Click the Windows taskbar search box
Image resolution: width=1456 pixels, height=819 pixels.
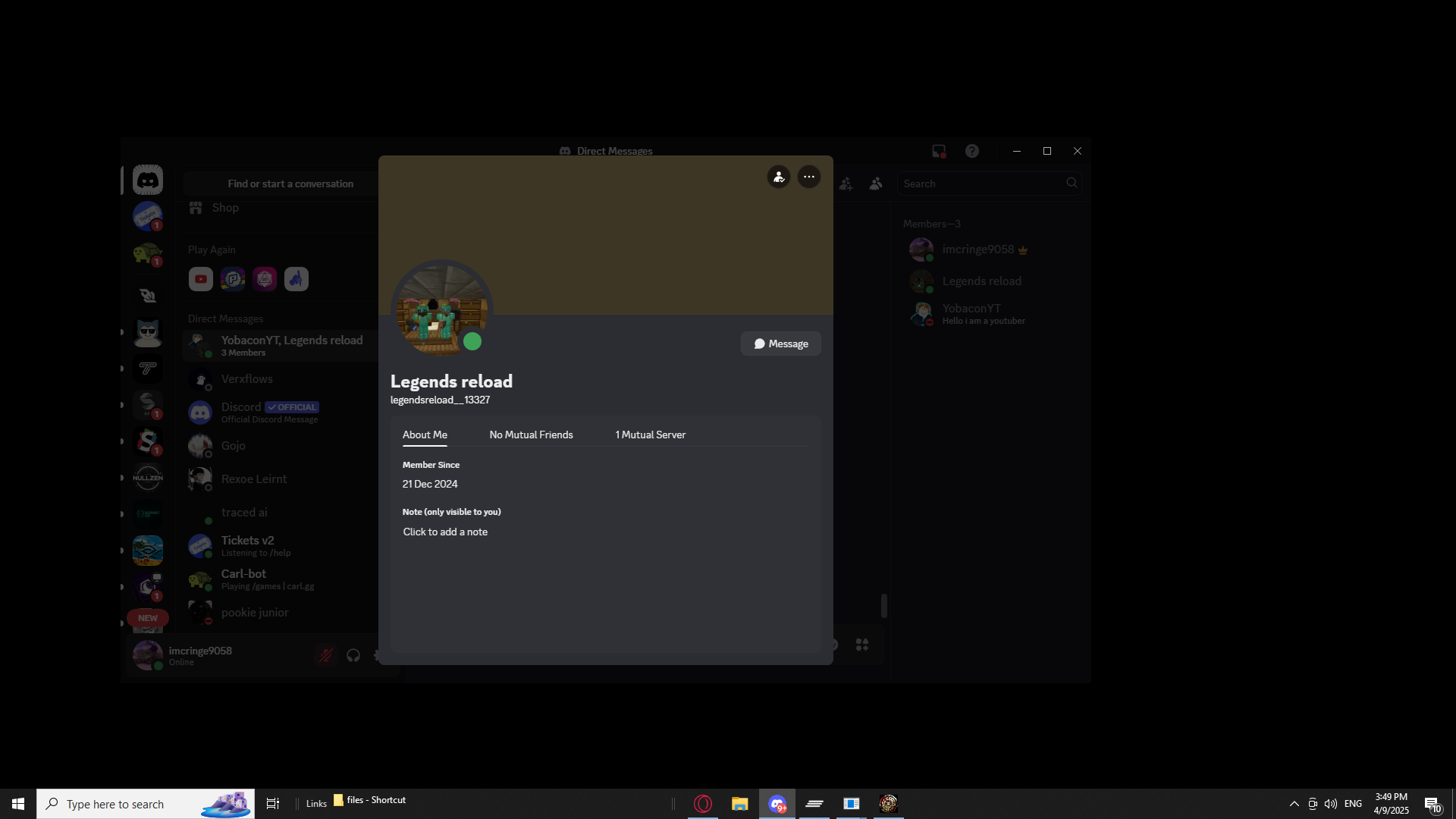click(146, 804)
